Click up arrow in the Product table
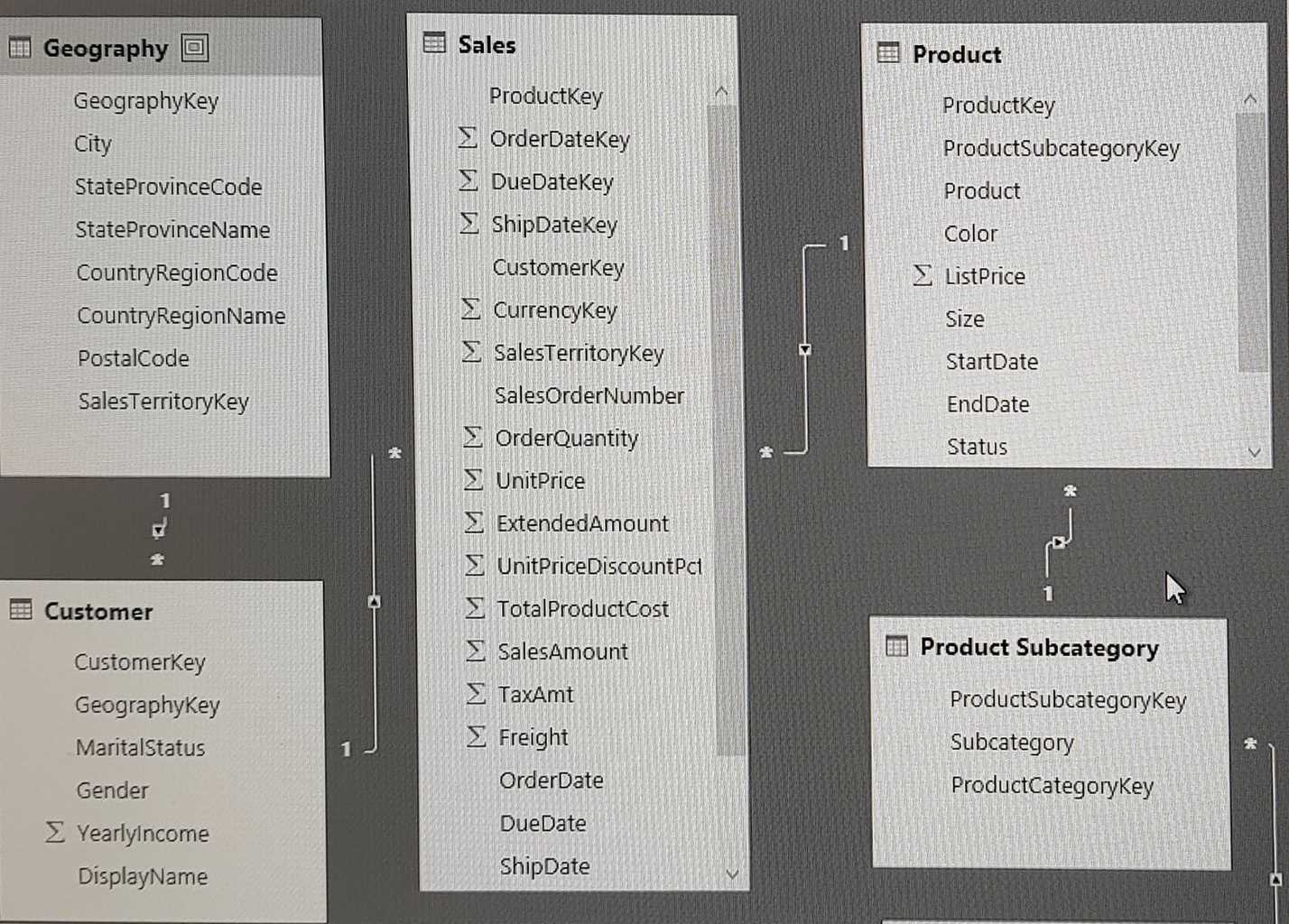Image resolution: width=1289 pixels, height=924 pixels. tap(1250, 99)
